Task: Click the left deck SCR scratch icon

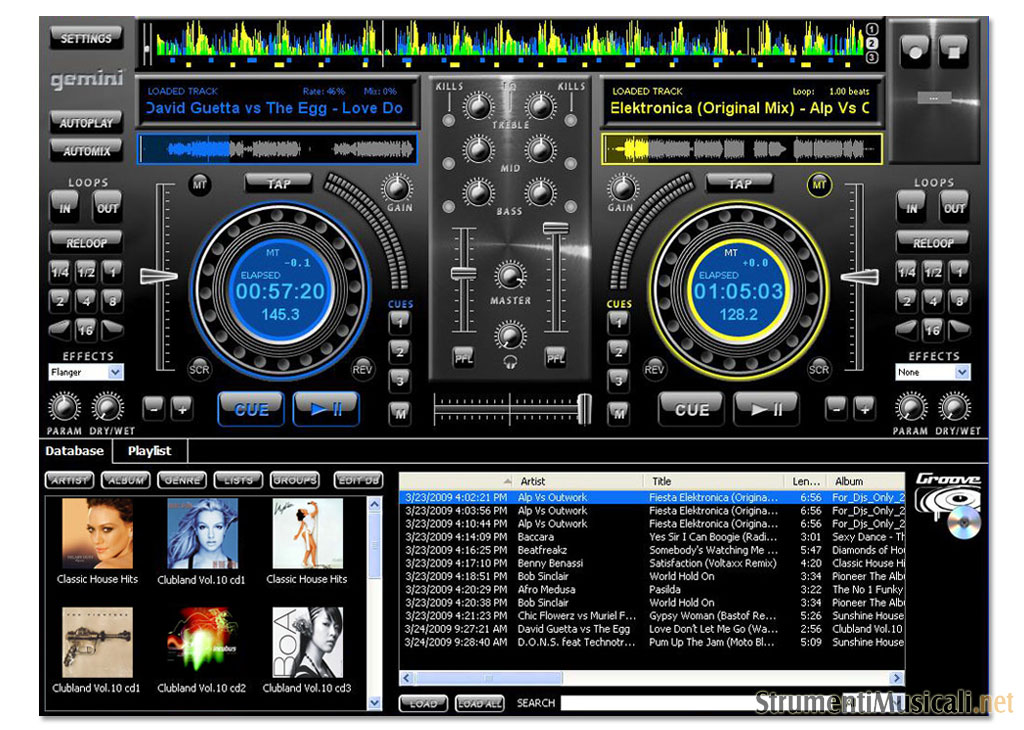Action: (199, 369)
